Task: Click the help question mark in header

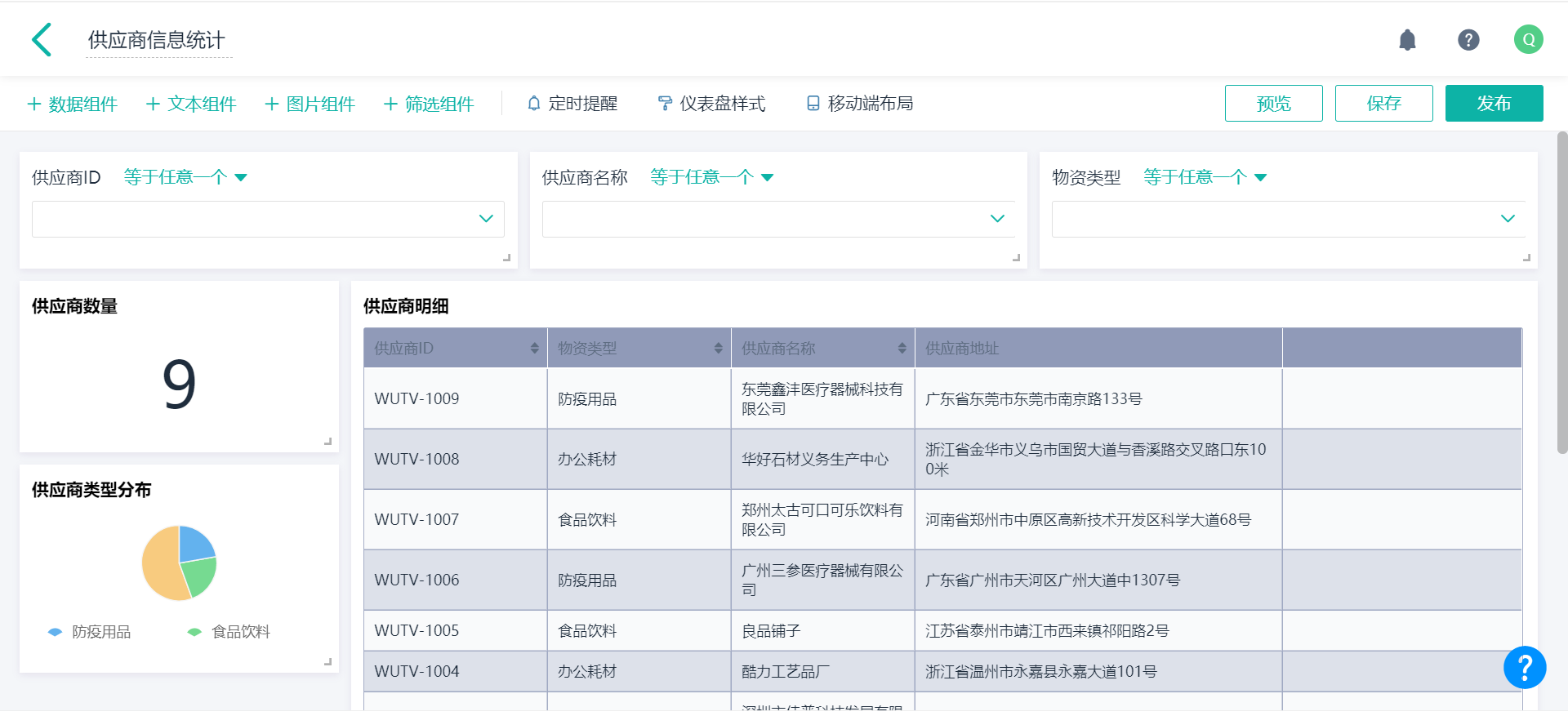Action: [1468, 40]
